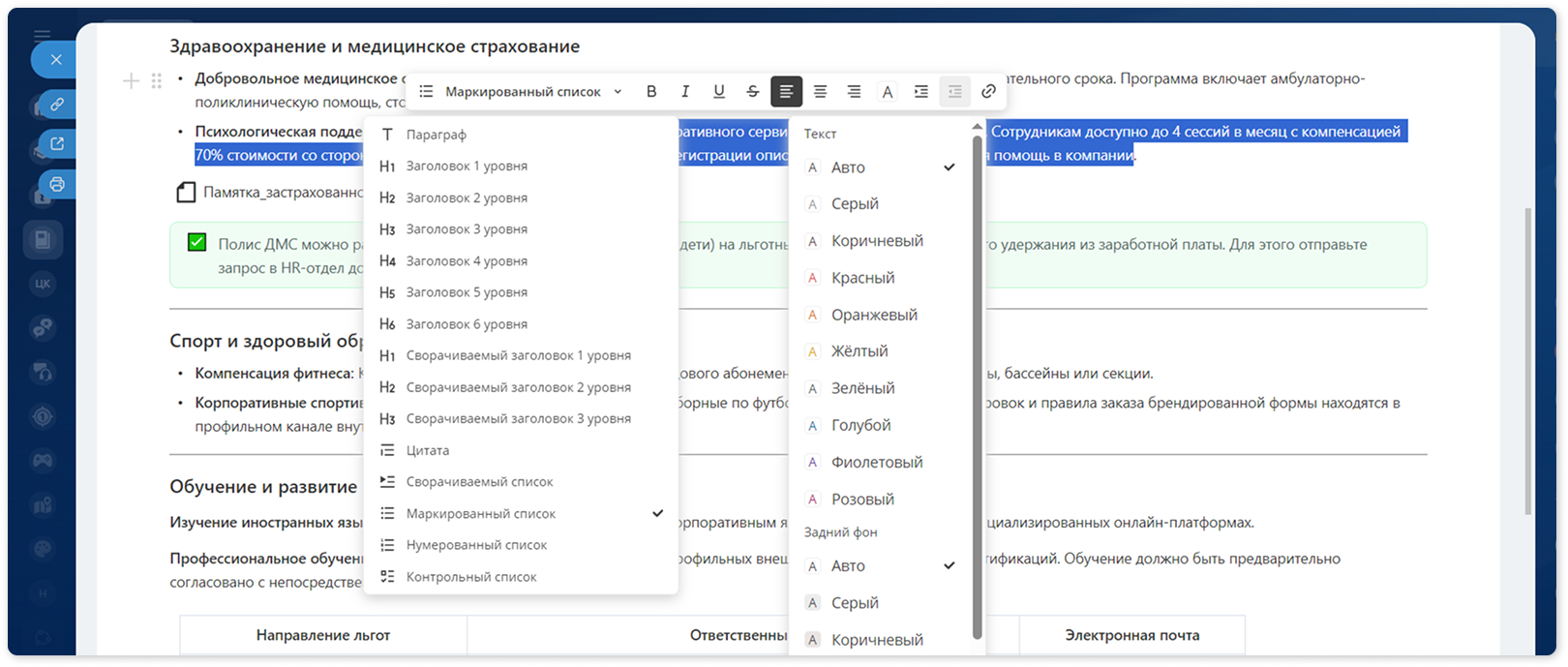Toggle green checkbox in DMS note
This screenshot has height=667, width=1568.
pos(196,242)
